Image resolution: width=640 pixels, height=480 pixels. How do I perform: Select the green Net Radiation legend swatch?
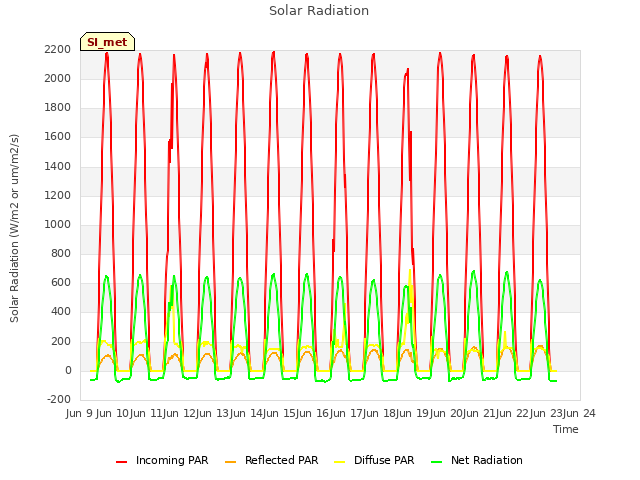pos(437,462)
